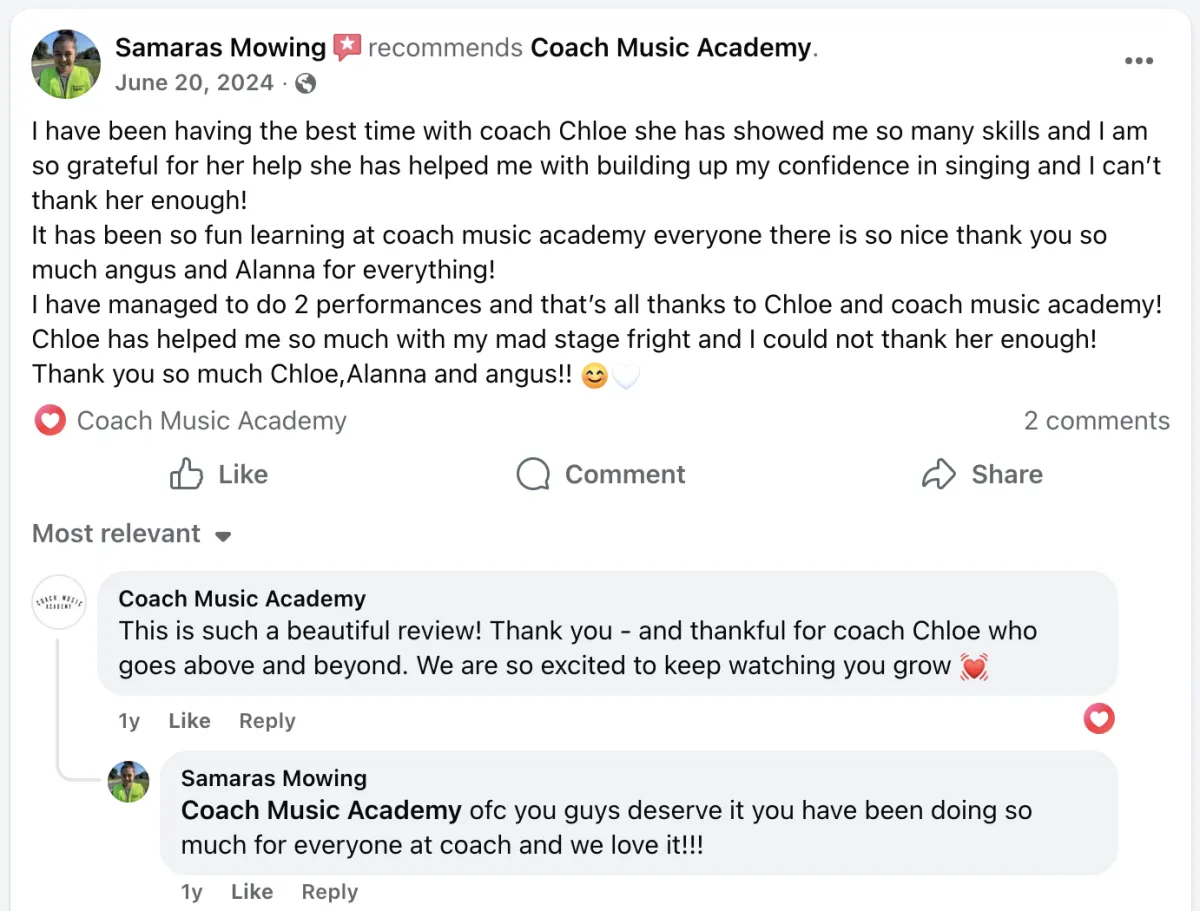The image size is (1200, 911).
Task: Open the 2 comments link
Action: point(1096,421)
